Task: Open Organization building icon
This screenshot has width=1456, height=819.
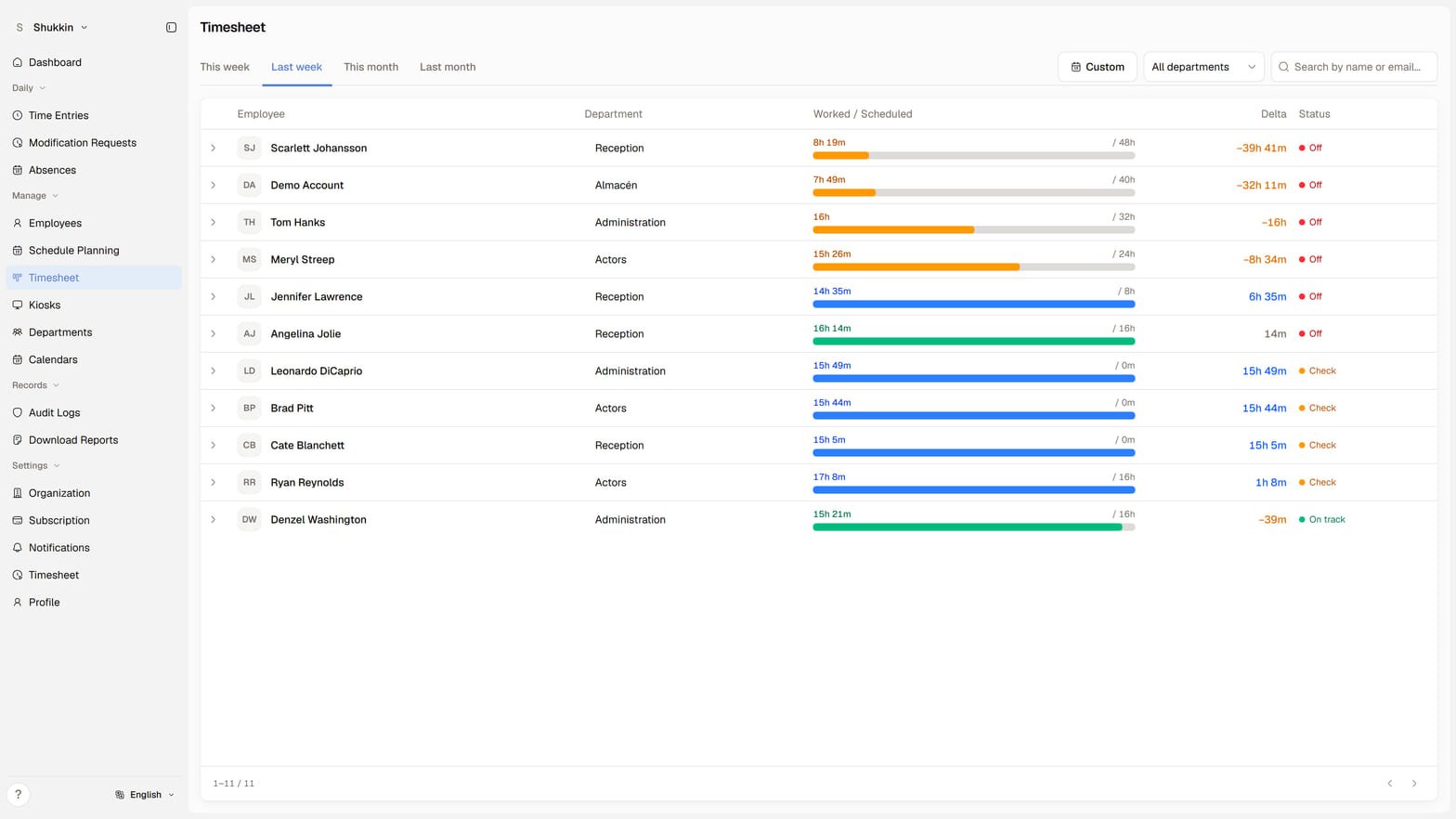Action: (18, 493)
